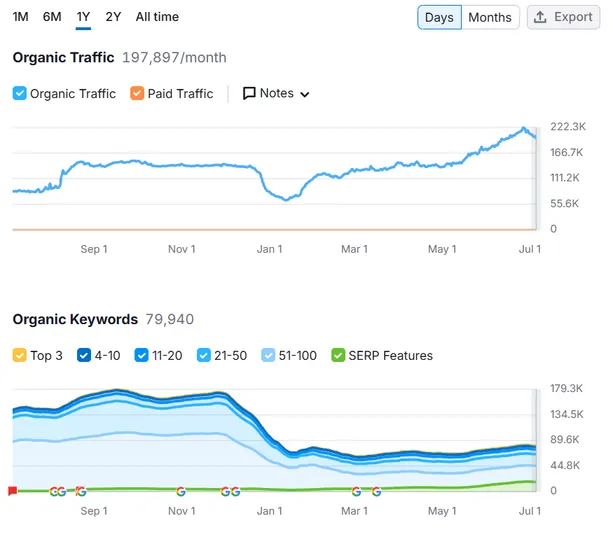The width and height of the screenshot is (613, 544).
Task: Open the Notes dropdown
Action: point(276,93)
